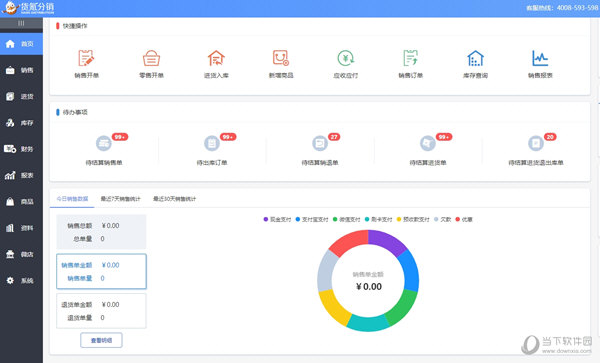Open the 系统 settings gear sidebar menu

[21, 280]
